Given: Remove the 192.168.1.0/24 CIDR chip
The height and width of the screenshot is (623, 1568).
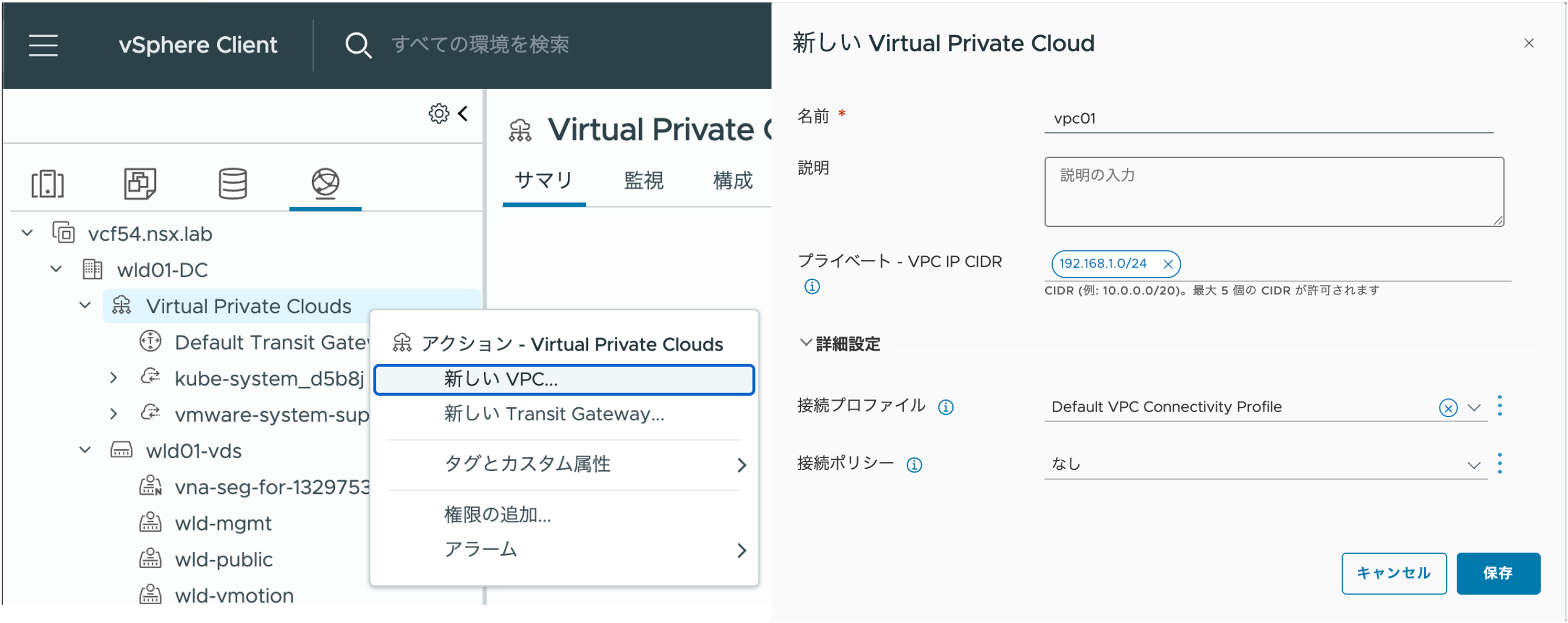Looking at the screenshot, I should 1168,265.
